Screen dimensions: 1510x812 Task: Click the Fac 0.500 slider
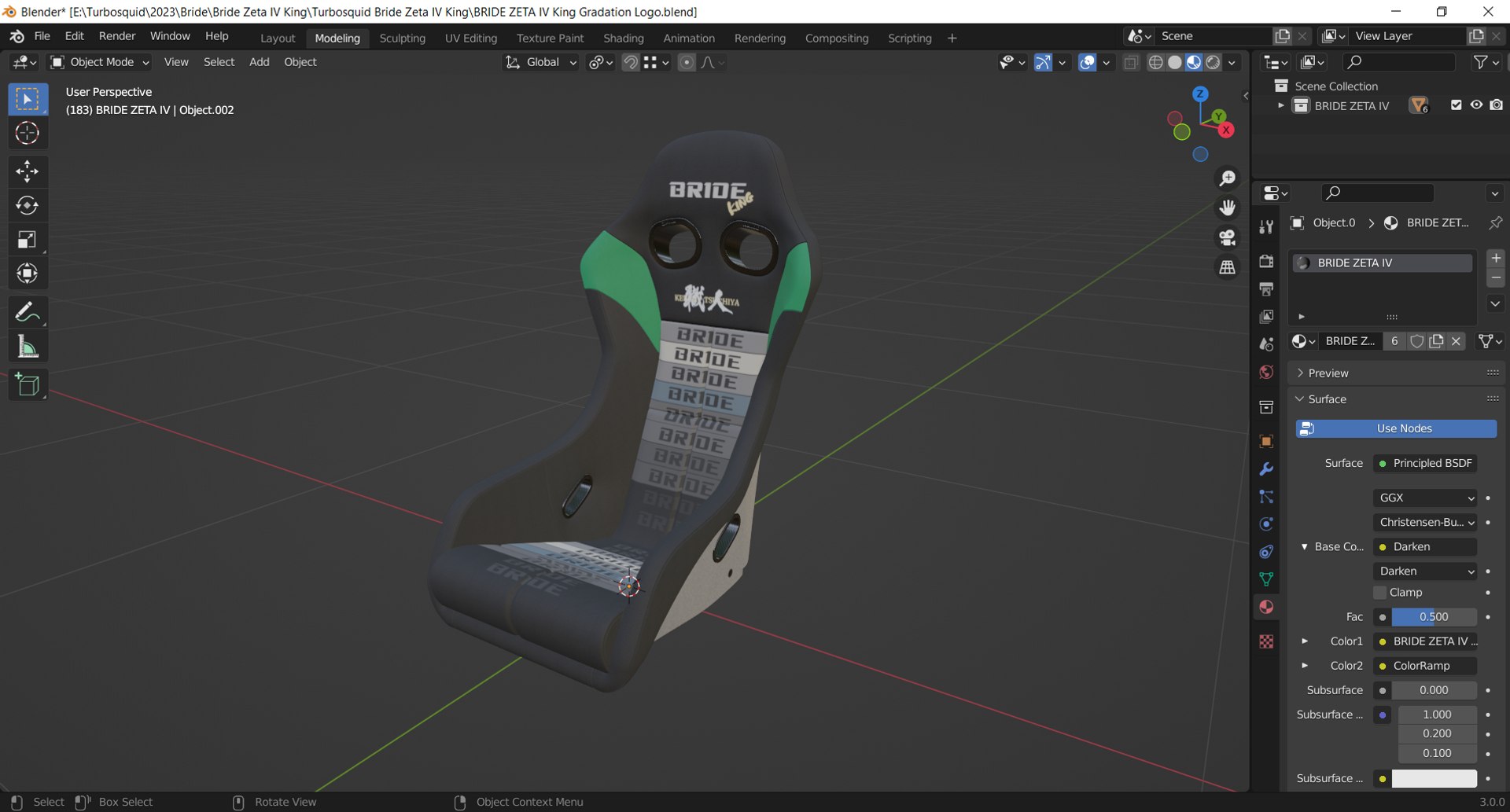(x=1434, y=617)
